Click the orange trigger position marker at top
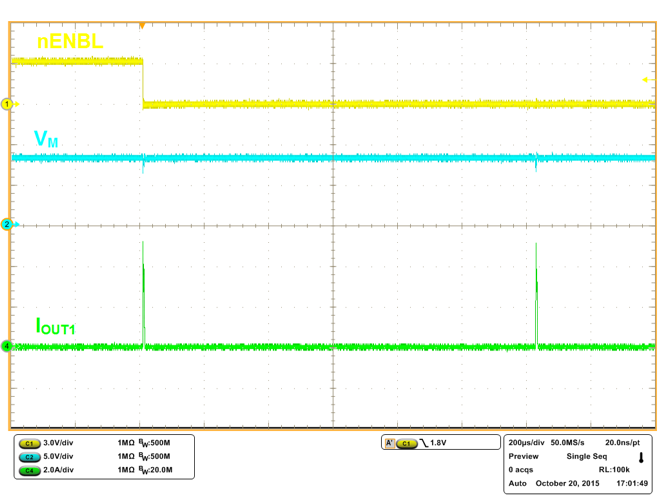660x495 pixels. click(142, 25)
